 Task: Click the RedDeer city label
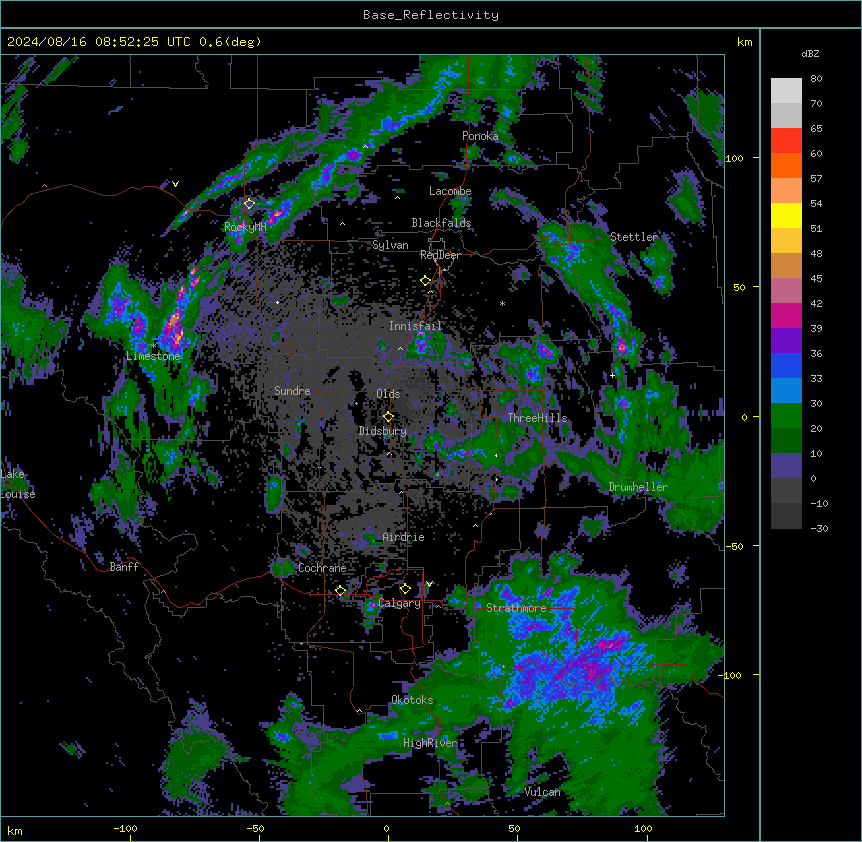440,255
